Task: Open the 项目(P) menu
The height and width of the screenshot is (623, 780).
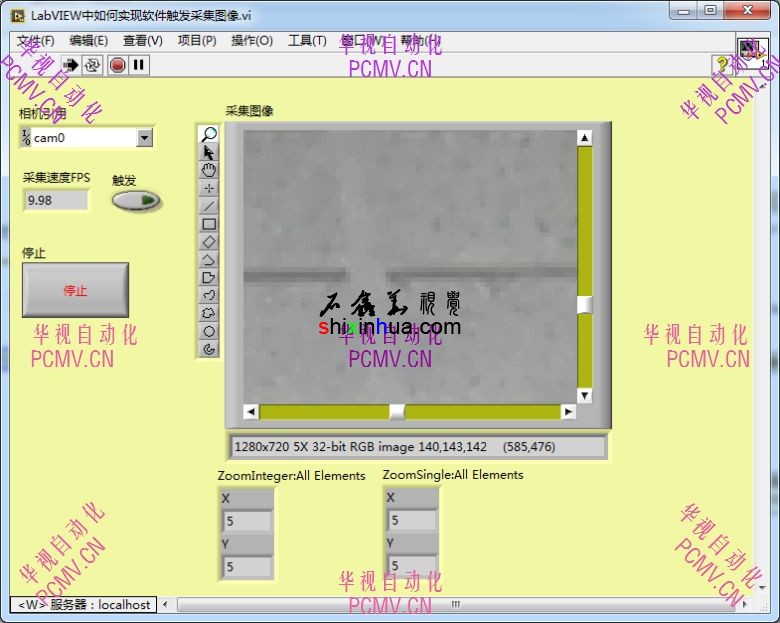Action: click(x=197, y=41)
